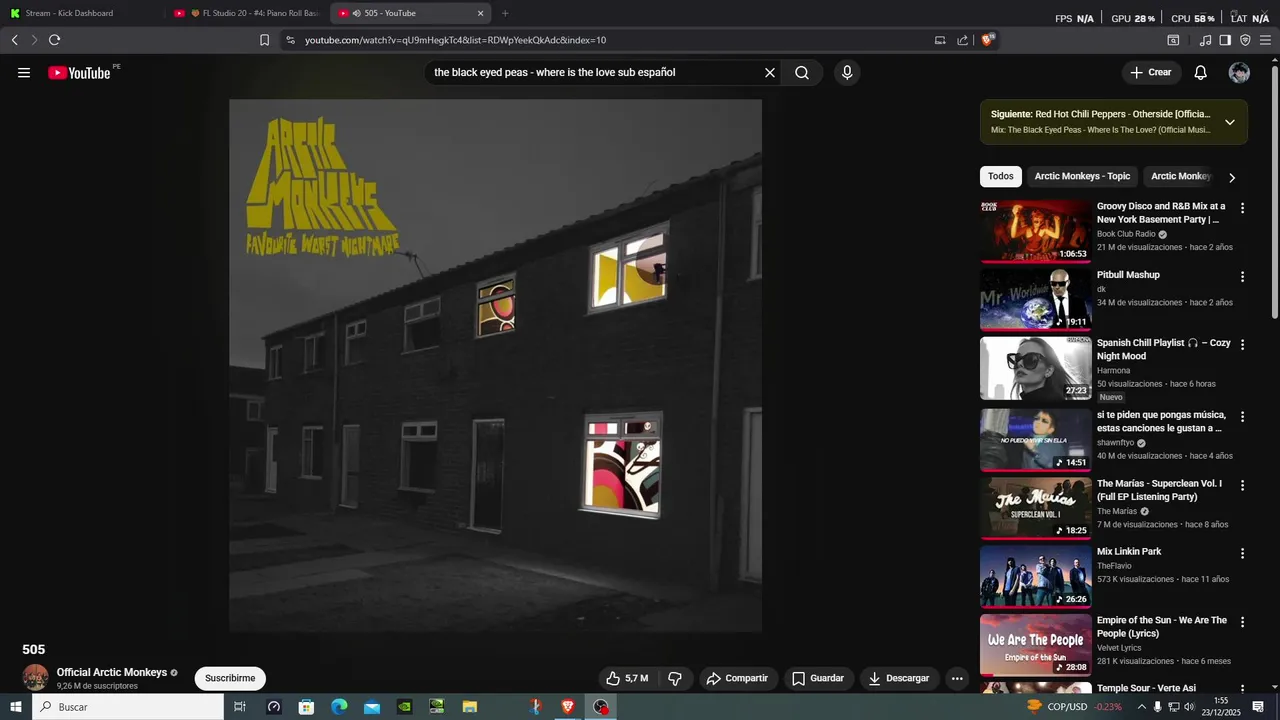1280x720 pixels.
Task: Open options for Mix Linkin Park video
Action: 1242,554
